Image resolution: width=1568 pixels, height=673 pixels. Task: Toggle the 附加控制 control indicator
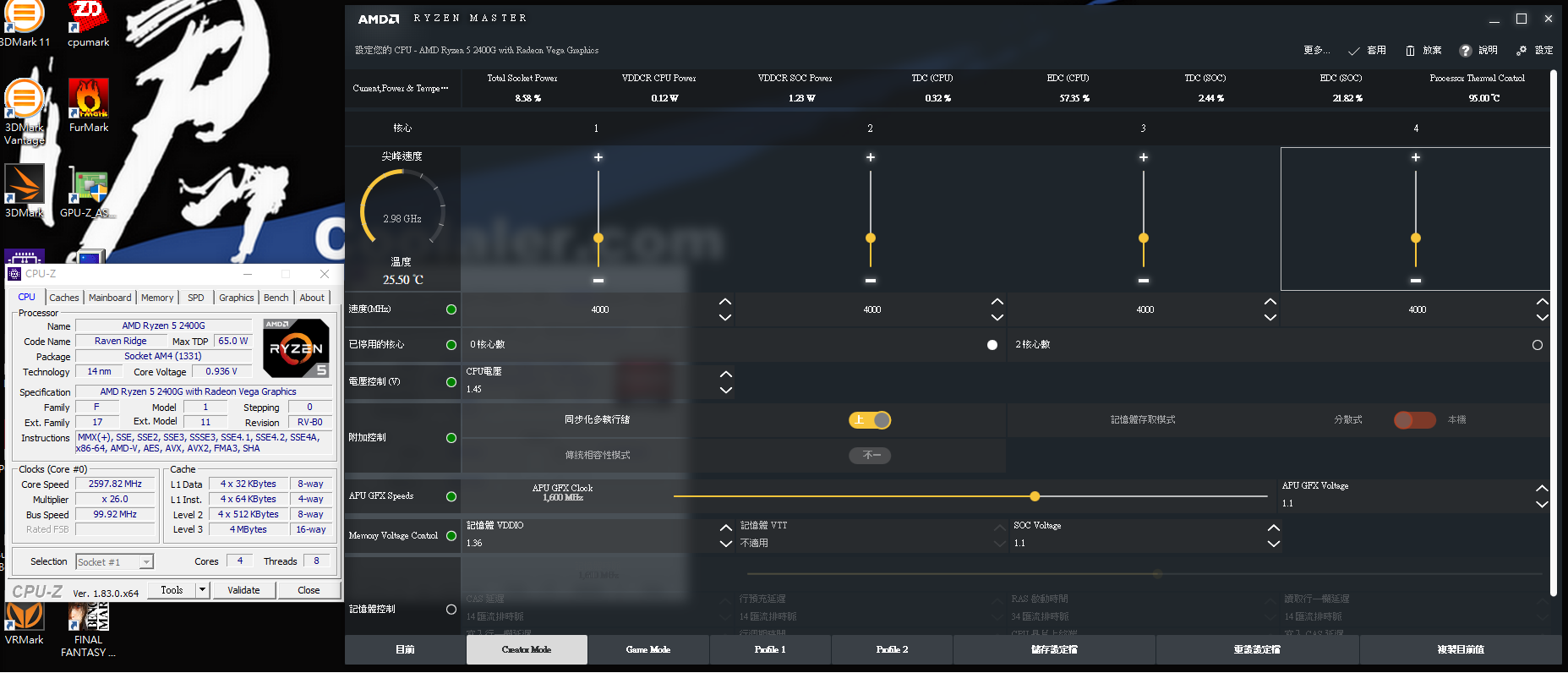(451, 438)
